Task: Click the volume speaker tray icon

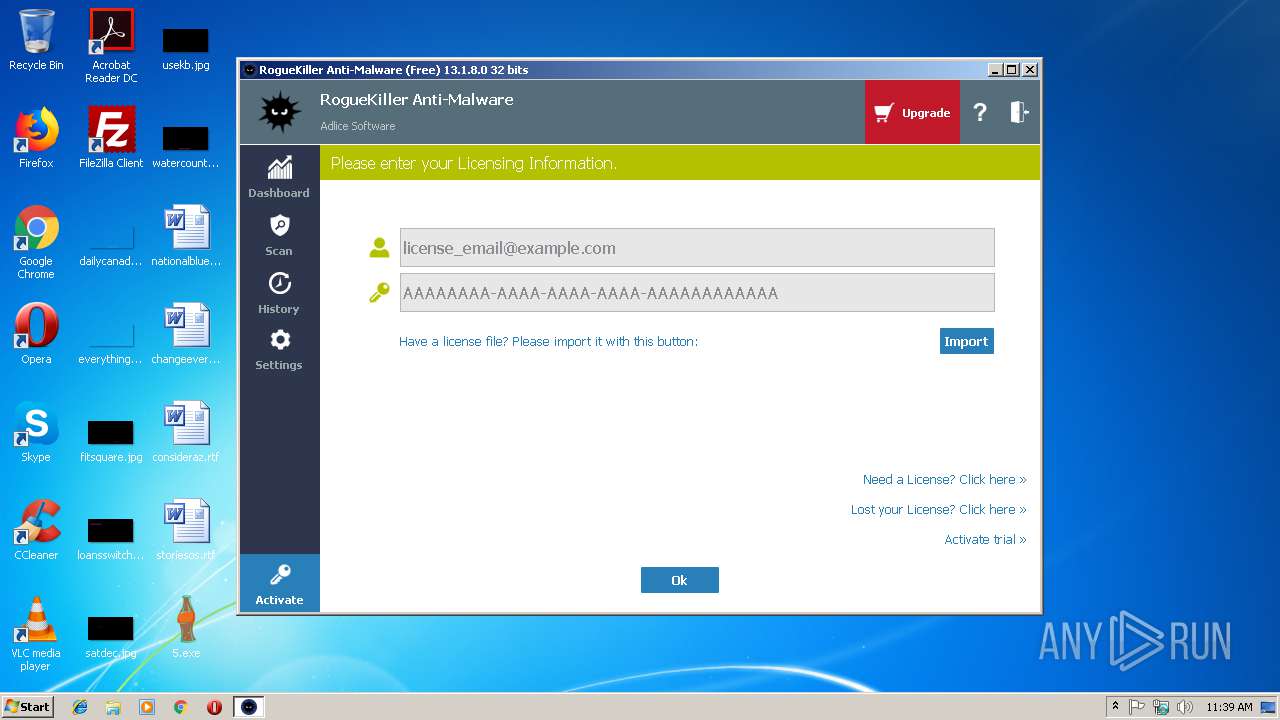Action: 1185,707
